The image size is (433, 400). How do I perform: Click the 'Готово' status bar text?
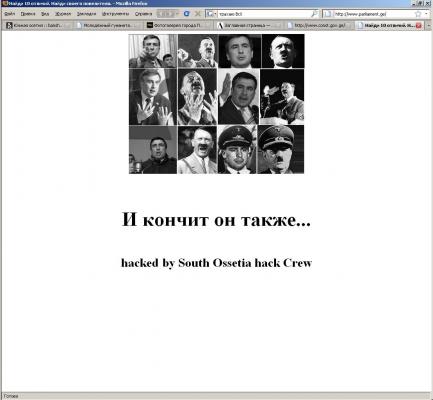click(x=11, y=396)
